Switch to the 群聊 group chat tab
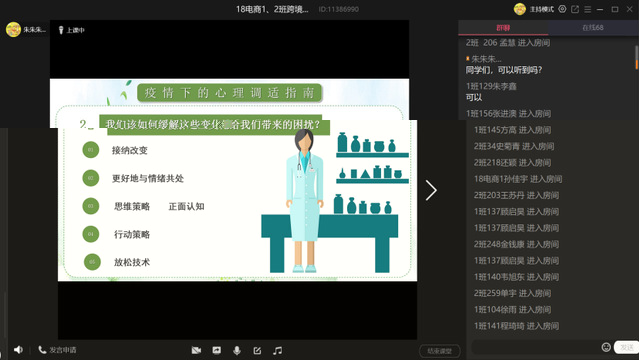The width and height of the screenshot is (639, 360). click(503, 28)
